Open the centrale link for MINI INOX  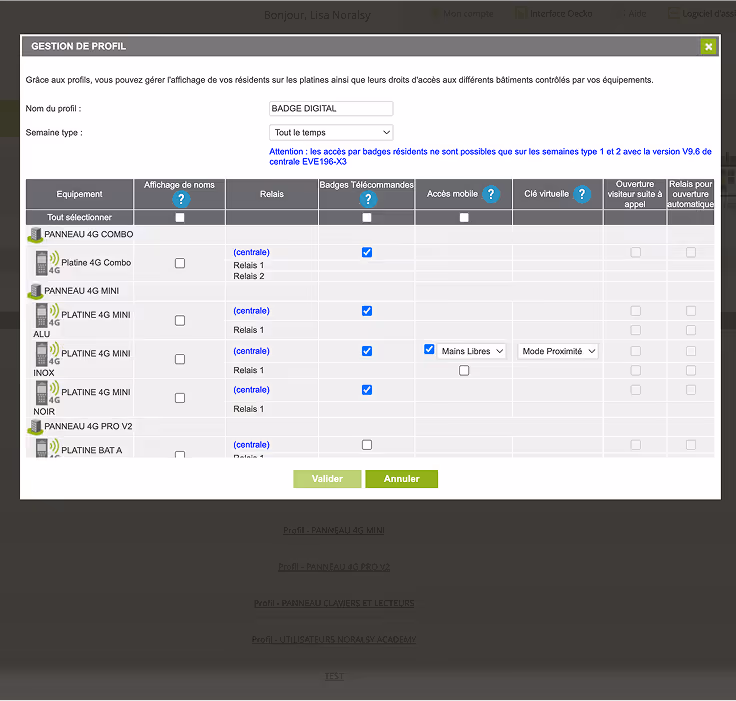(252, 352)
